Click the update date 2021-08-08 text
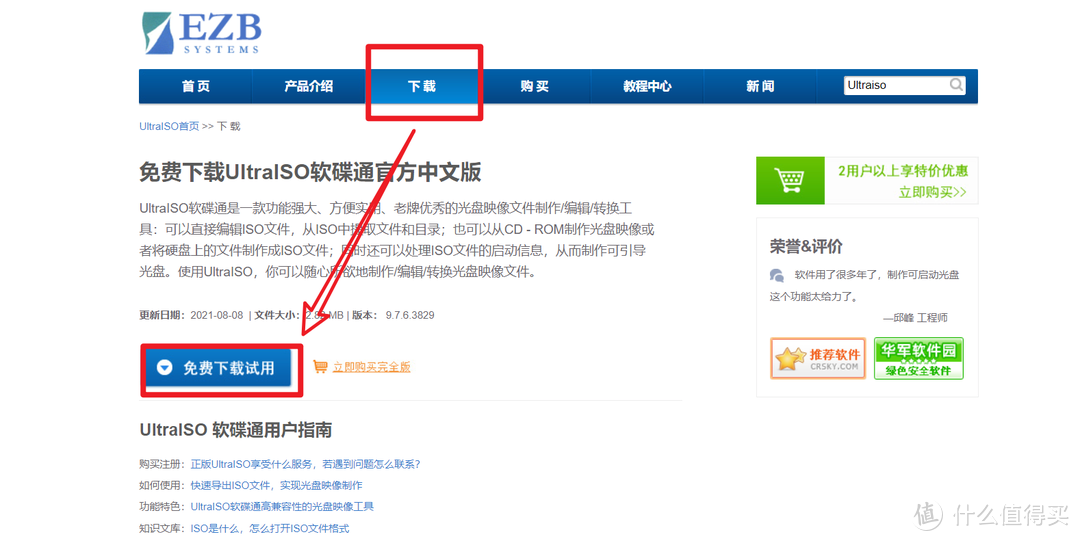1080x541 pixels. pos(217,315)
